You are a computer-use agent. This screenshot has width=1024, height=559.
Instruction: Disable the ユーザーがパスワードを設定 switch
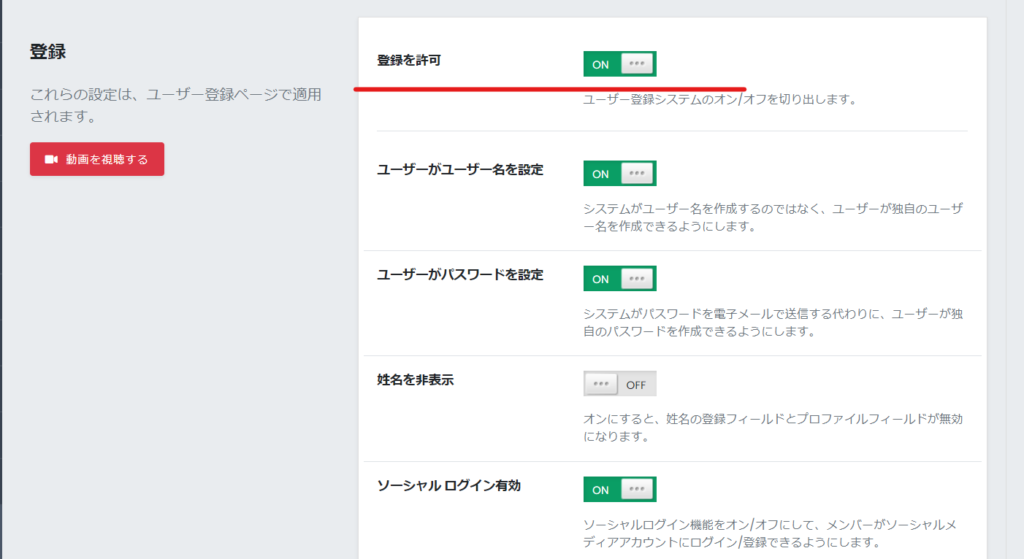[620, 279]
